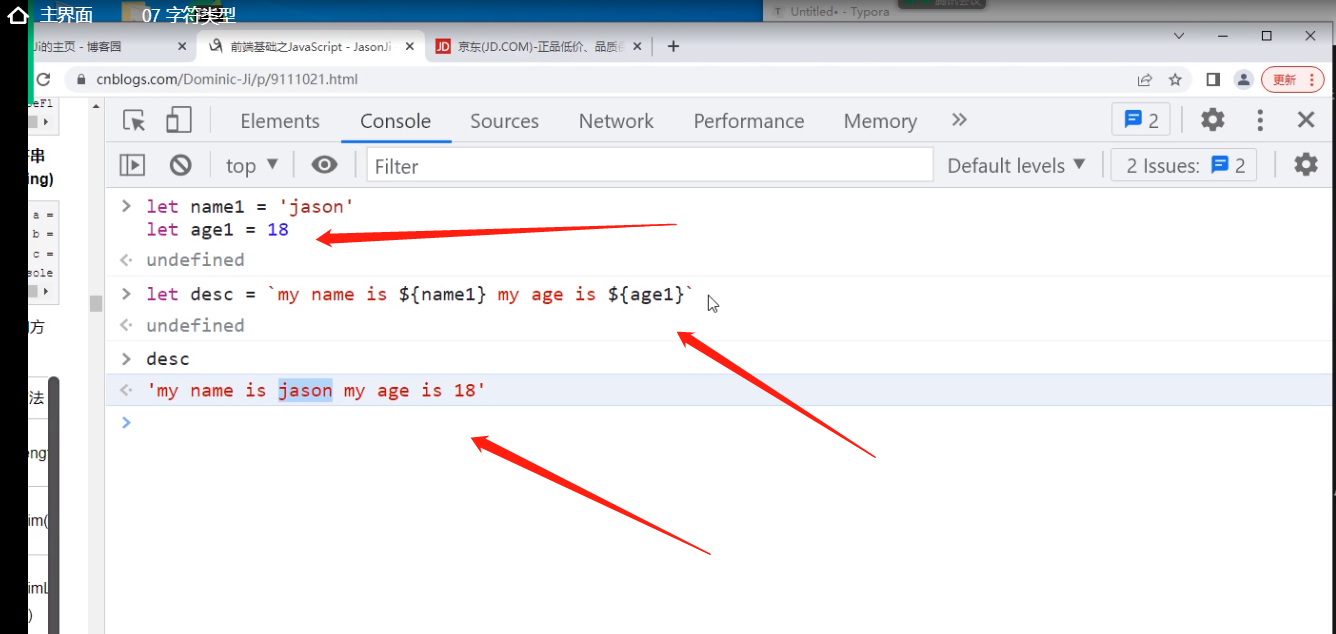Click the cnblogs.com address bar URL
Screen dimensions: 1336x634
tap(227, 79)
